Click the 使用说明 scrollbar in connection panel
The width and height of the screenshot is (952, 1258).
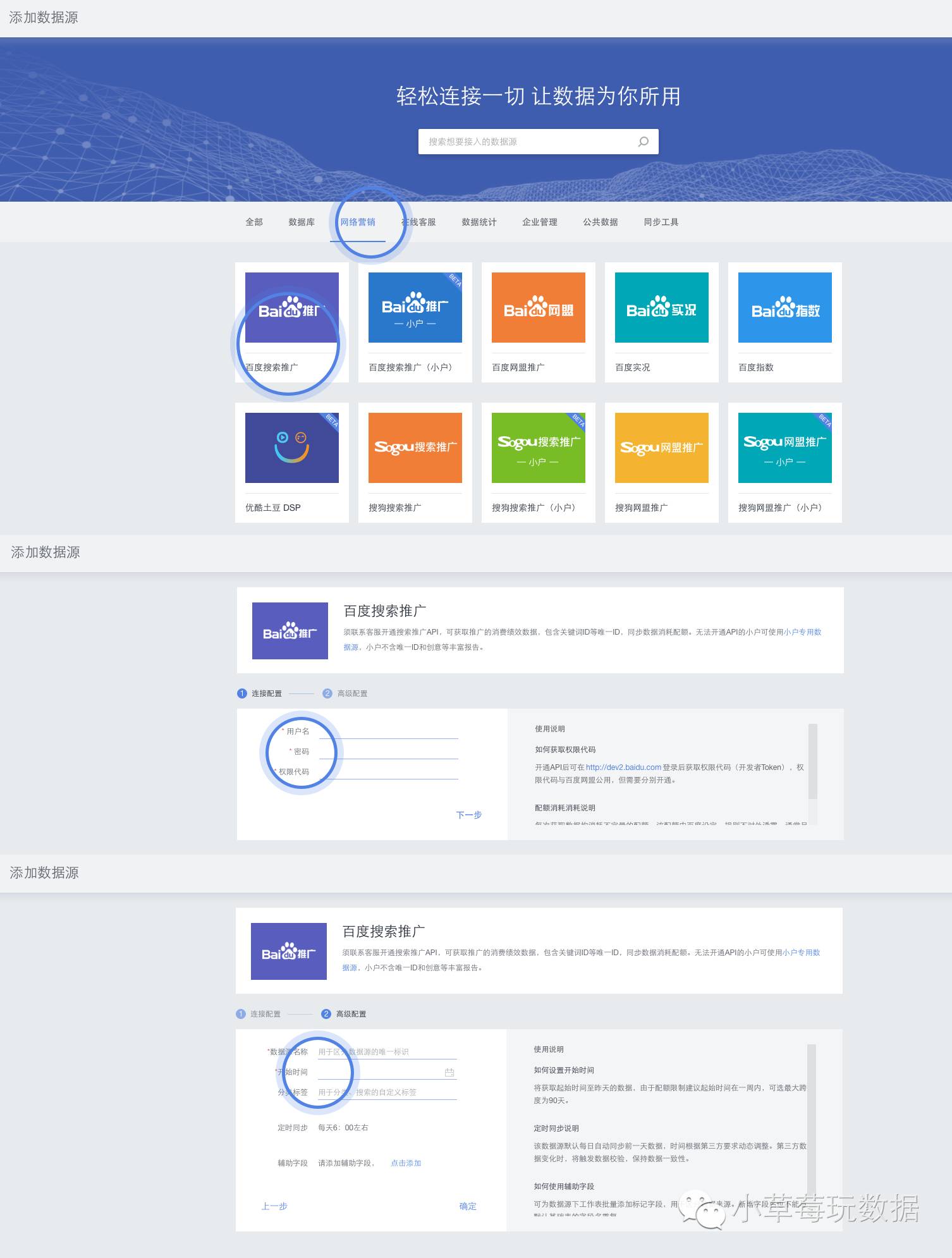tap(813, 762)
